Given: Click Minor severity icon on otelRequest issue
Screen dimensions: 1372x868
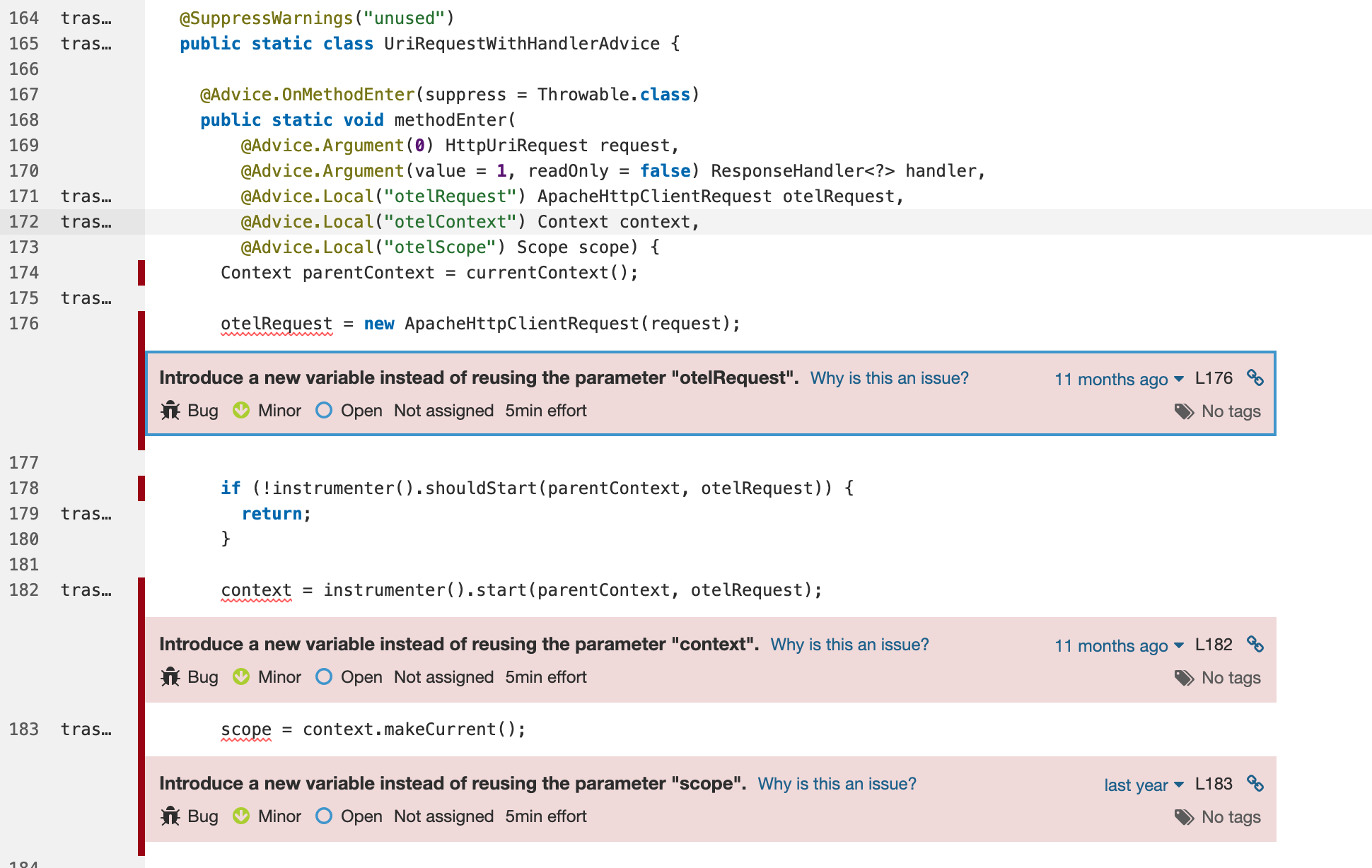Looking at the screenshot, I should tap(241, 410).
